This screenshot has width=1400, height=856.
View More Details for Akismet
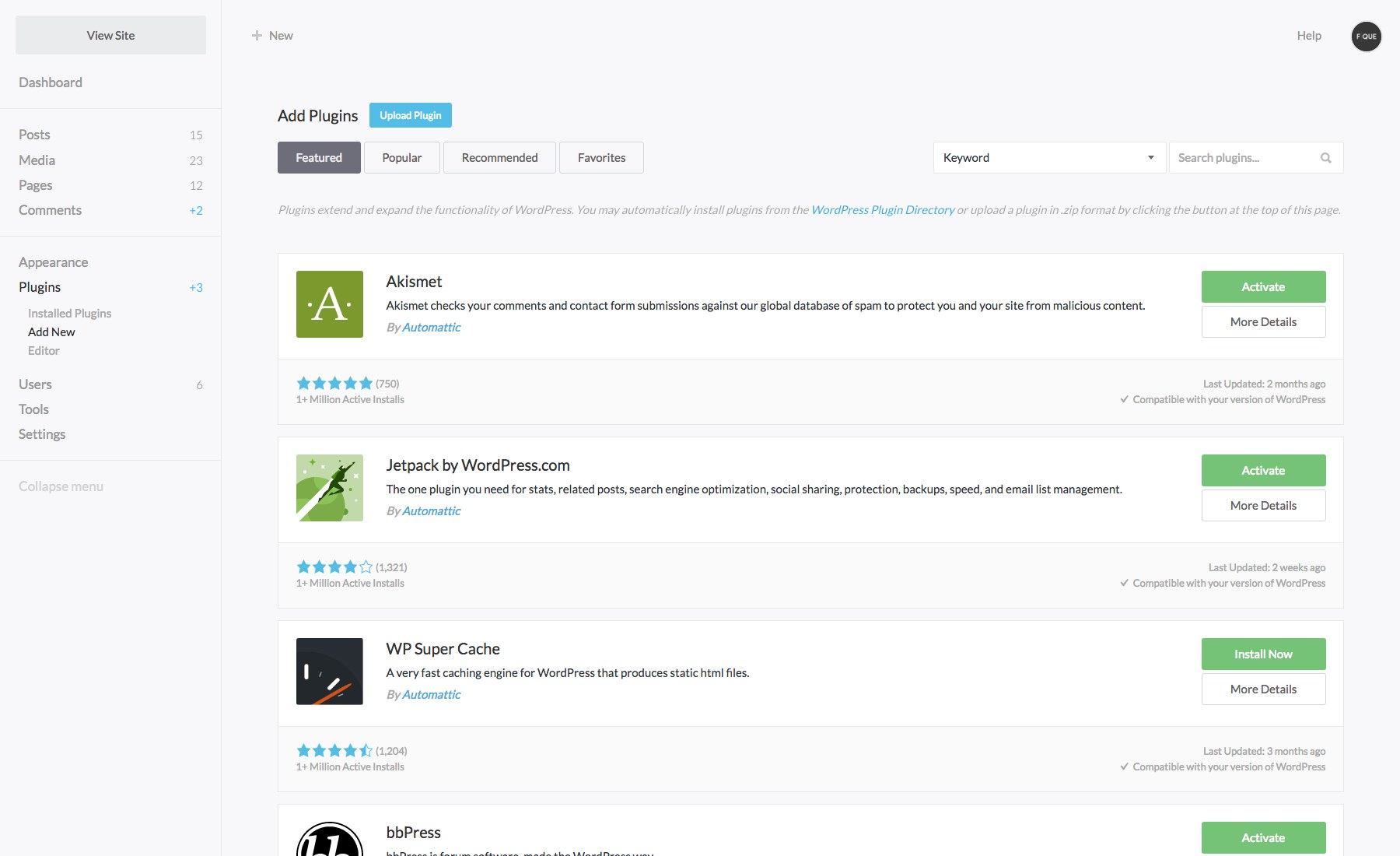pyautogui.click(x=1263, y=322)
